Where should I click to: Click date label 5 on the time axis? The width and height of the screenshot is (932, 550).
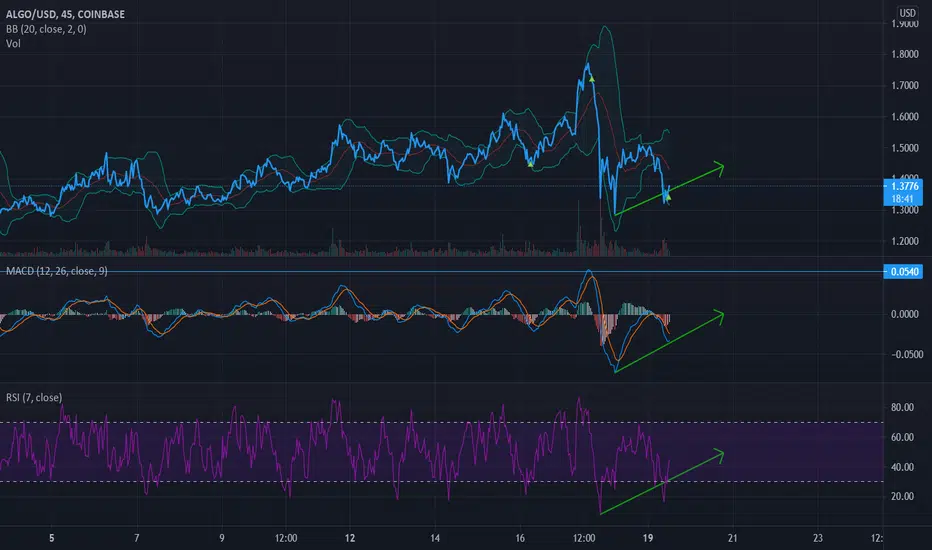pyautogui.click(x=52, y=538)
